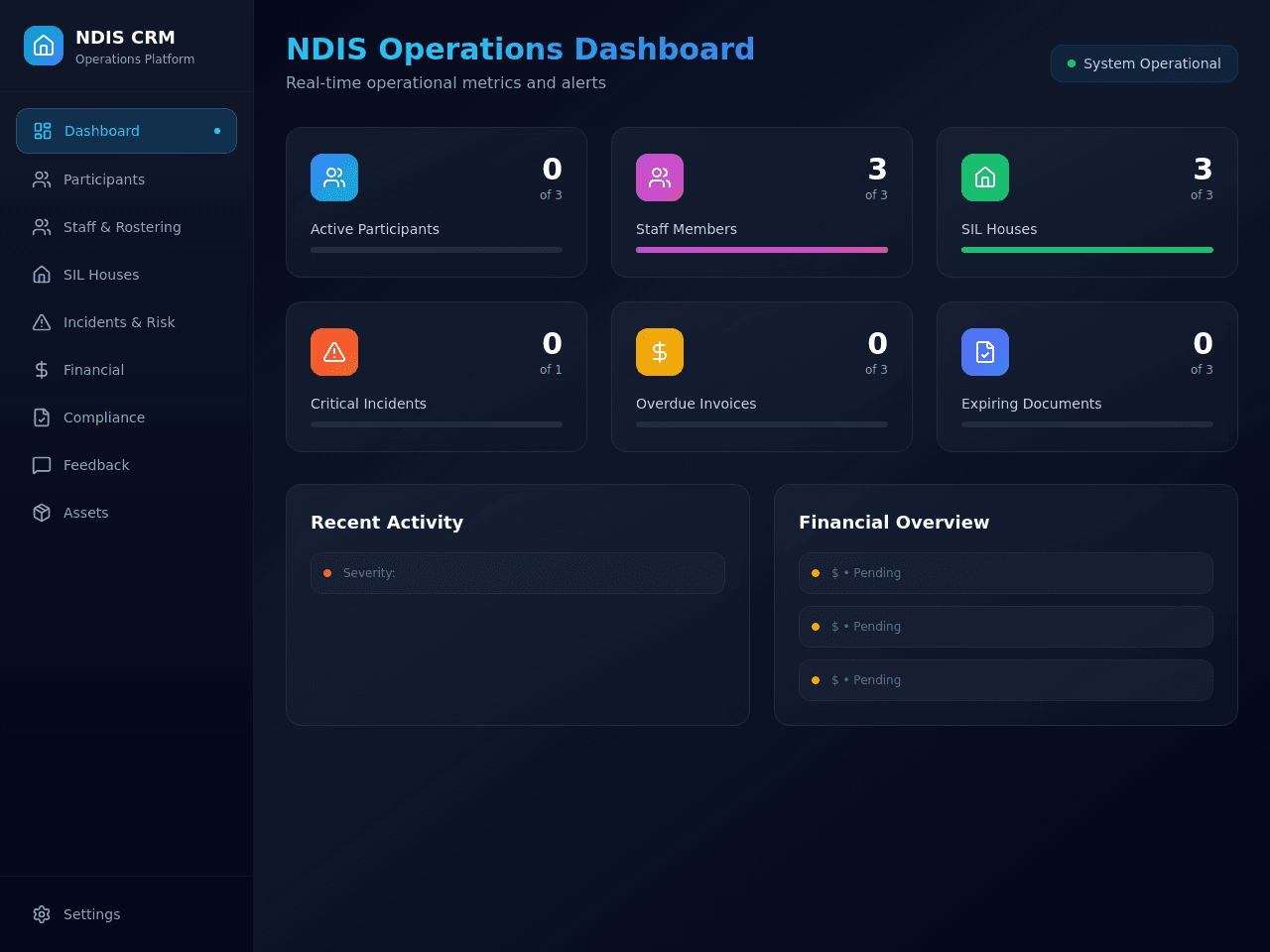Click the Settings gear icon in the sidebar
The height and width of the screenshot is (952, 1270).
click(42, 914)
